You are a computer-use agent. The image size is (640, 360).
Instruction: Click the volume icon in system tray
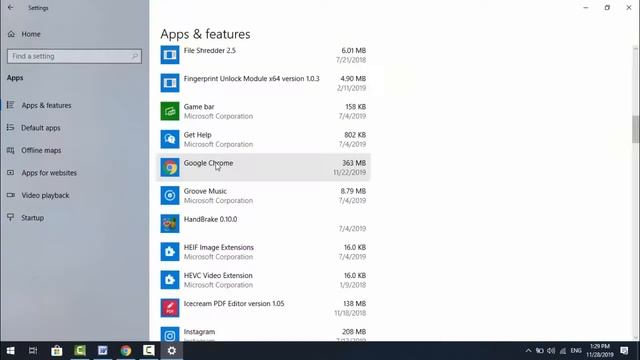coord(551,351)
